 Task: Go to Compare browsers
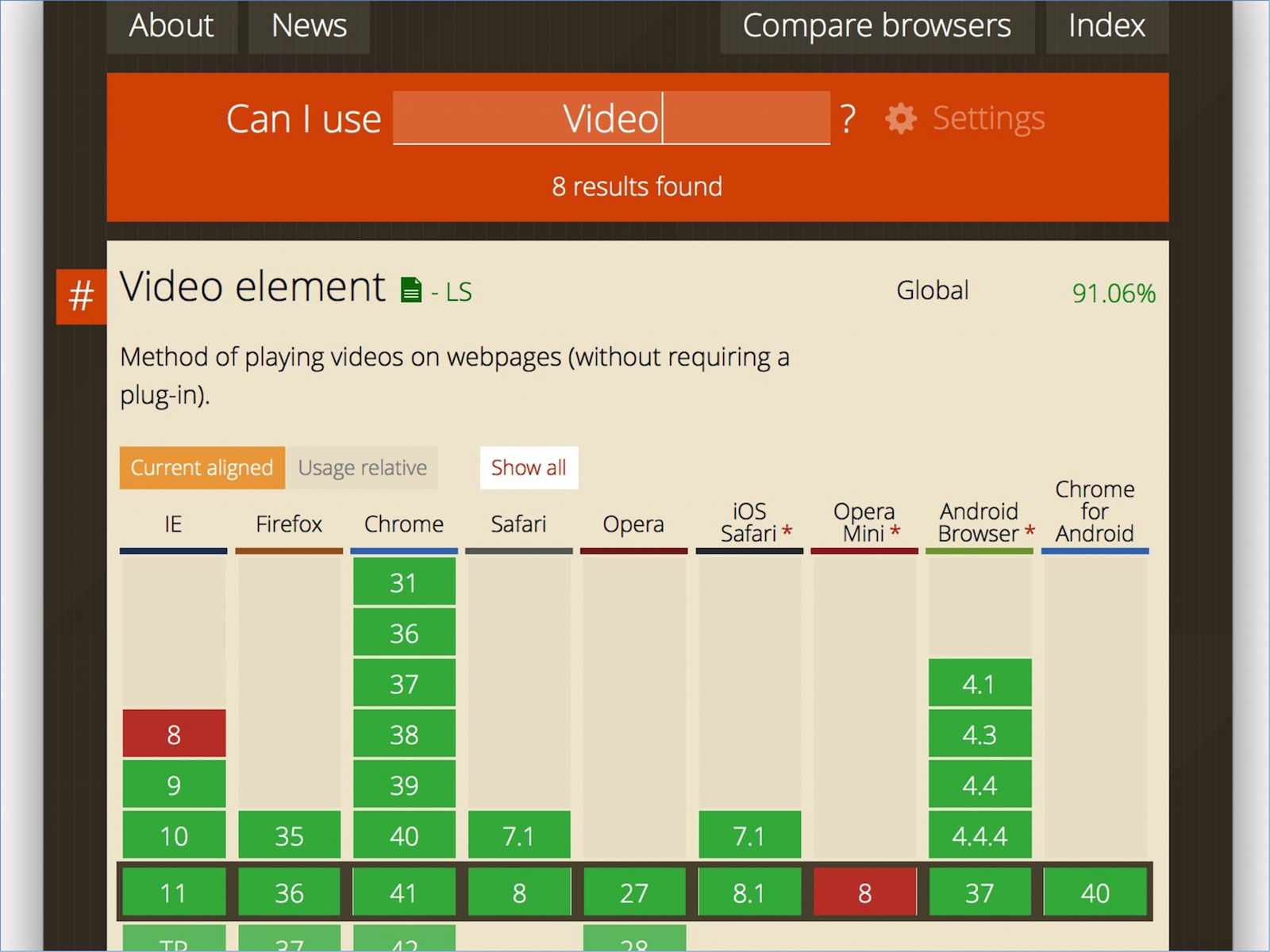[877, 26]
